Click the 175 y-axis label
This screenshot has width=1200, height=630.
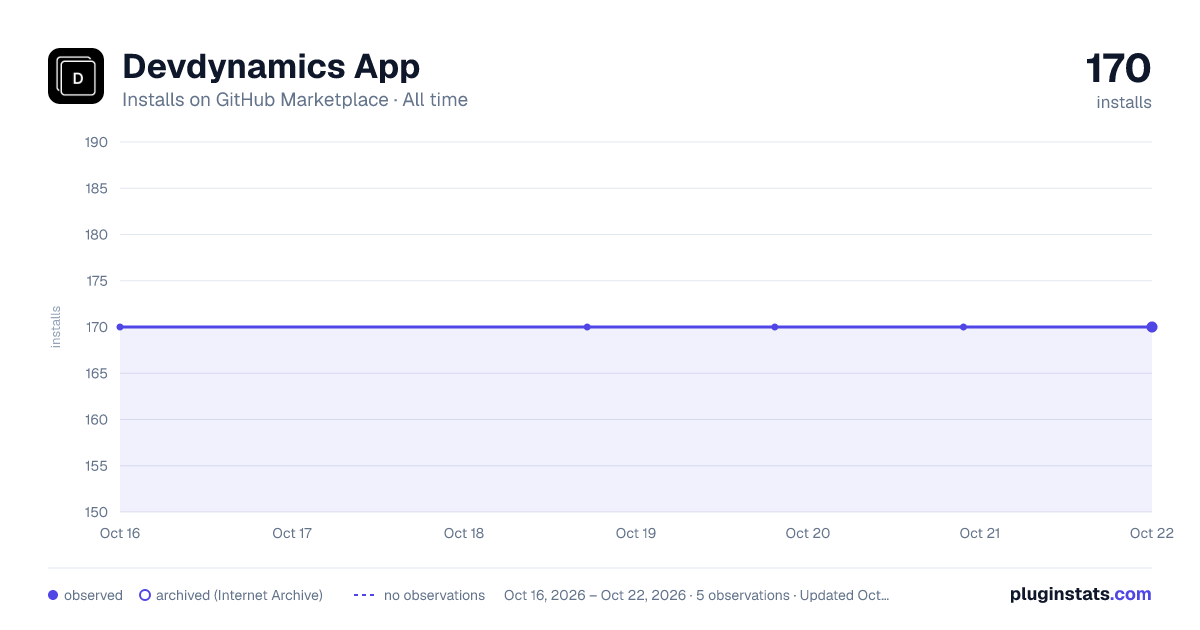click(97, 281)
